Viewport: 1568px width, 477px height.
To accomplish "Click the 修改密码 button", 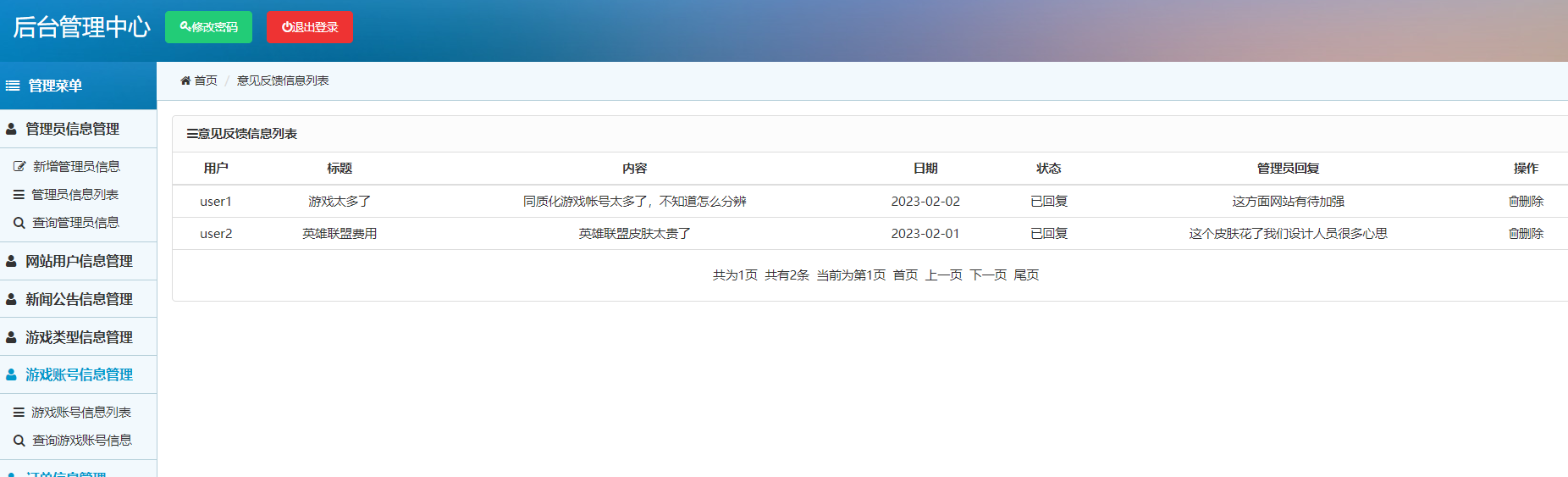I will (208, 27).
